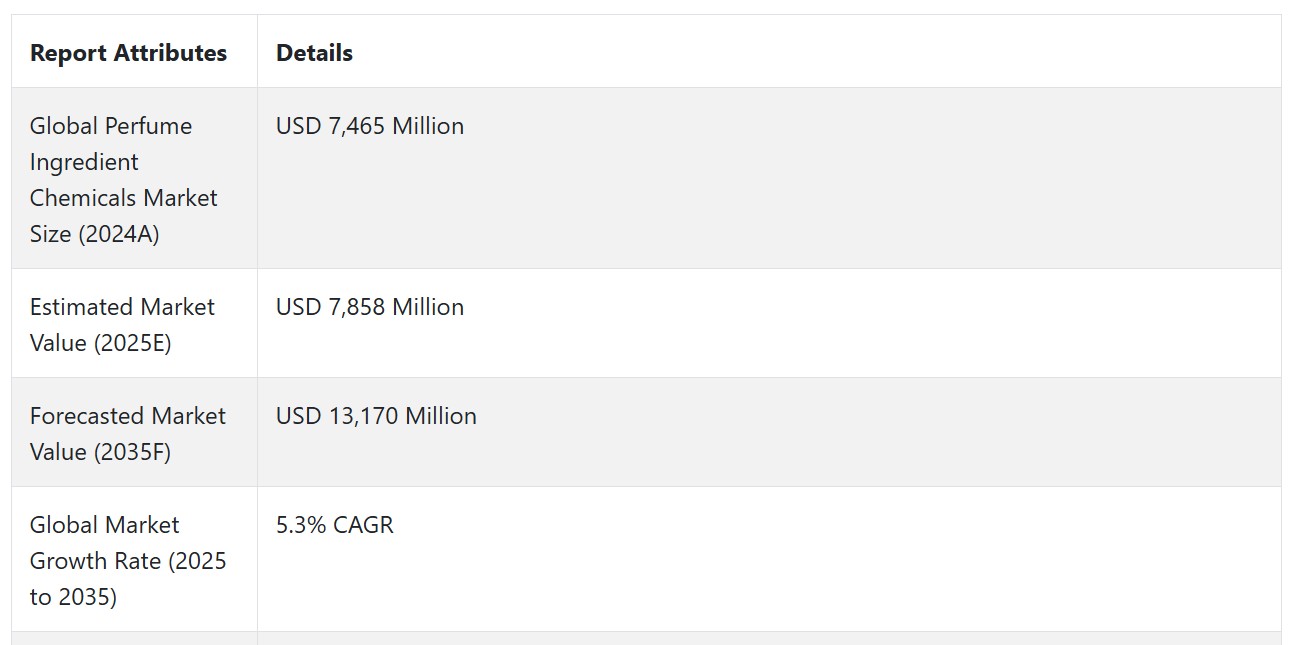Screen dimensions: 1300x645
Task: Select the USD 13,170 Million value
Action: point(376,416)
